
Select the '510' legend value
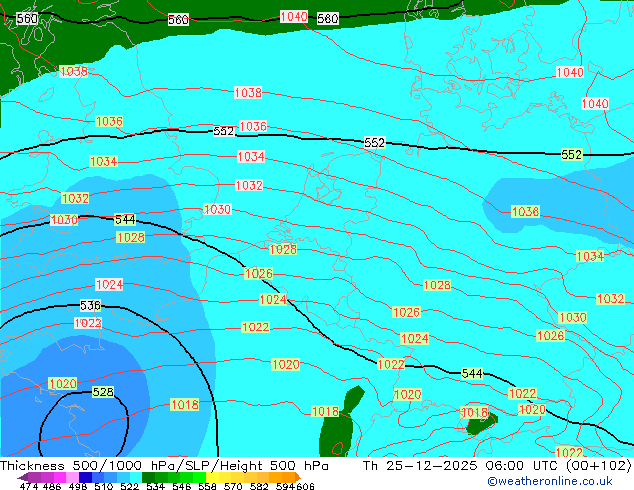tap(104, 486)
